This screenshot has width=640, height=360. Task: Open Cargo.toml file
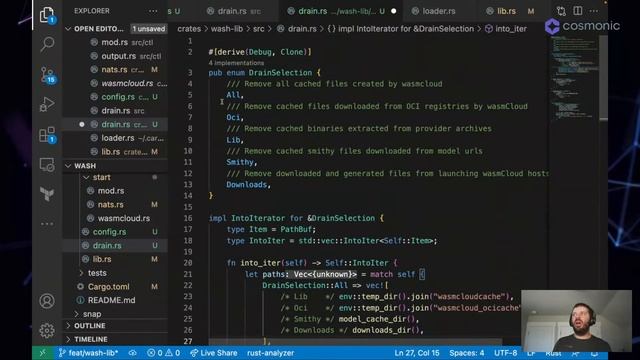115,287
